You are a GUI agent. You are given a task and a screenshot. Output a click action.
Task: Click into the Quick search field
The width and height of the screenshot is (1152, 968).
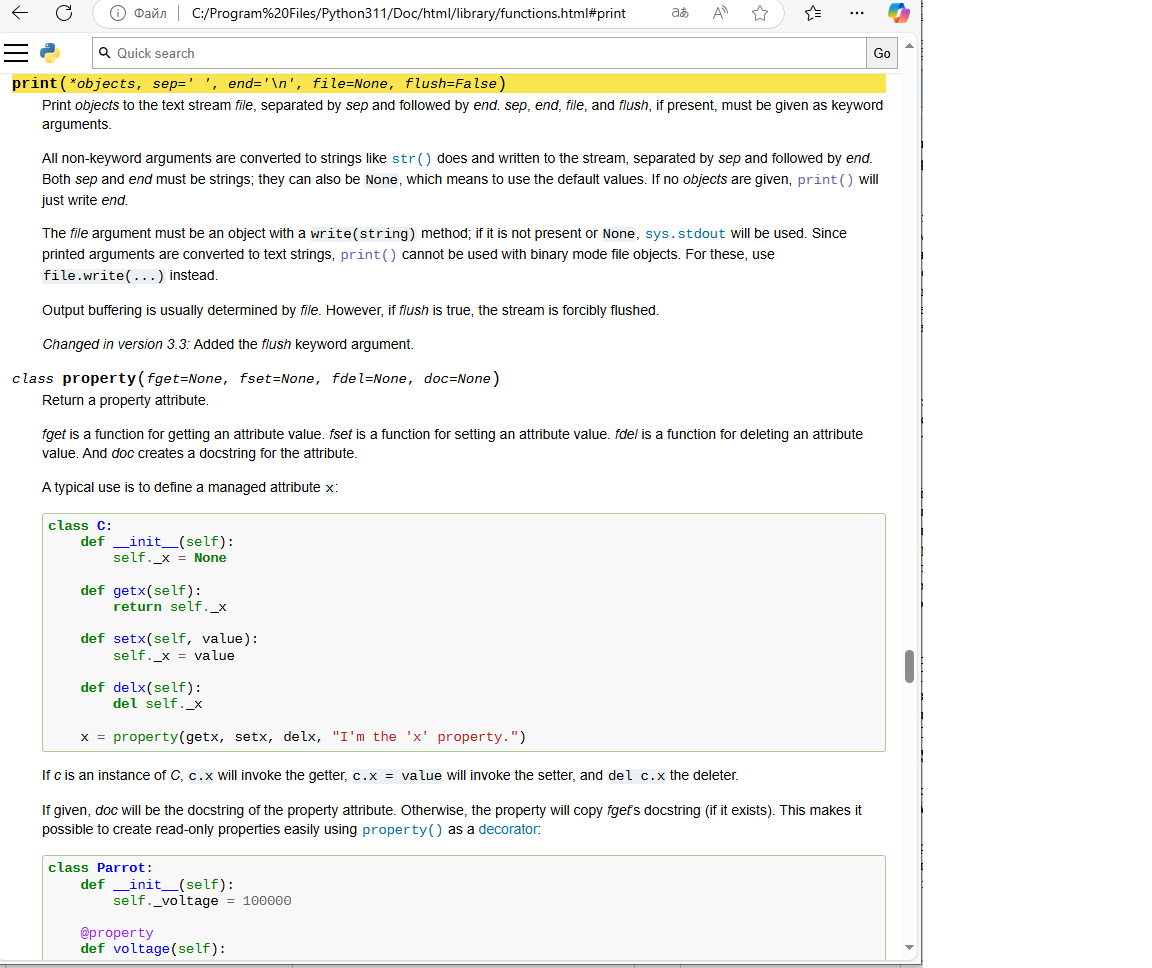tap(480, 53)
